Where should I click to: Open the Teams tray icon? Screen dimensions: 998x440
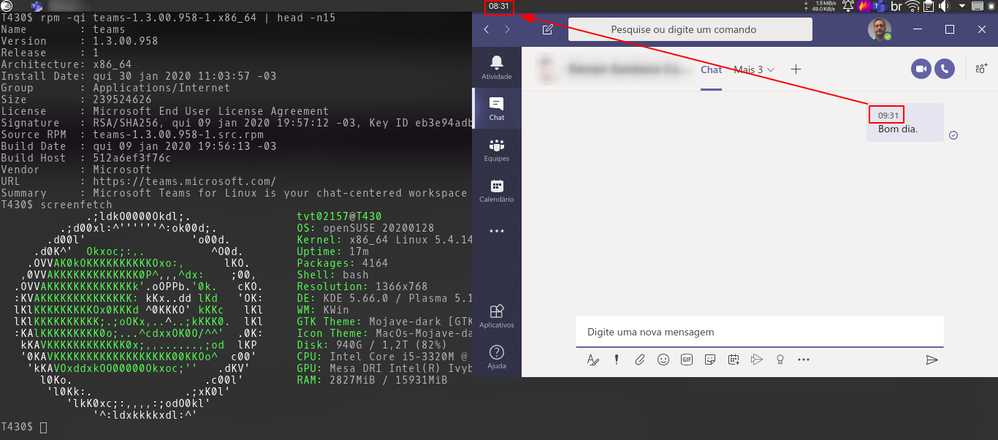tap(880, 6)
